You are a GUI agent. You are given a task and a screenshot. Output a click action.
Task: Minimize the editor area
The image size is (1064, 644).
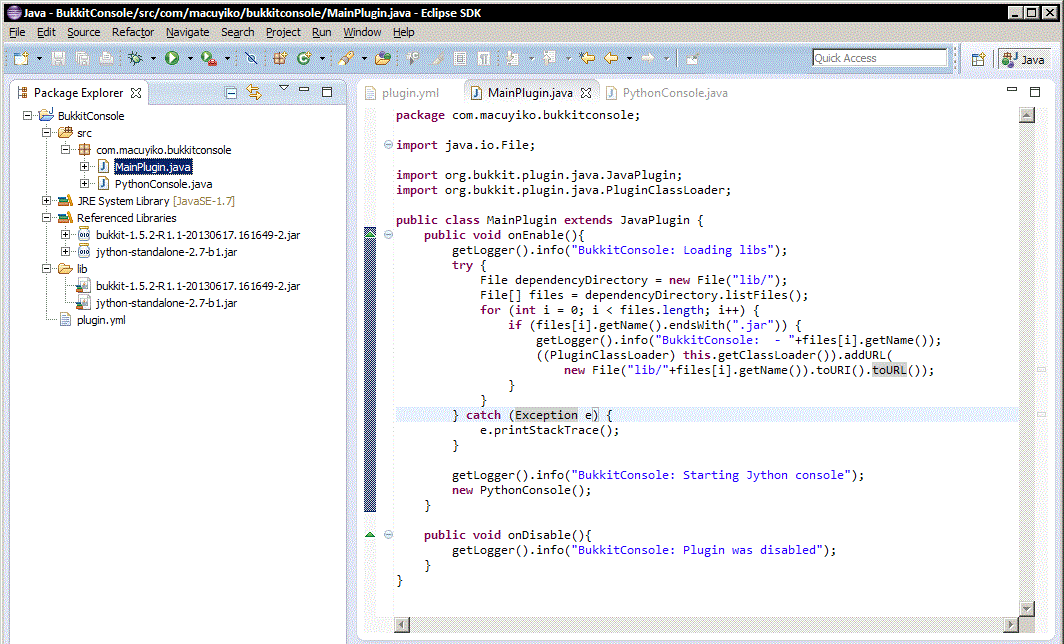1012,89
